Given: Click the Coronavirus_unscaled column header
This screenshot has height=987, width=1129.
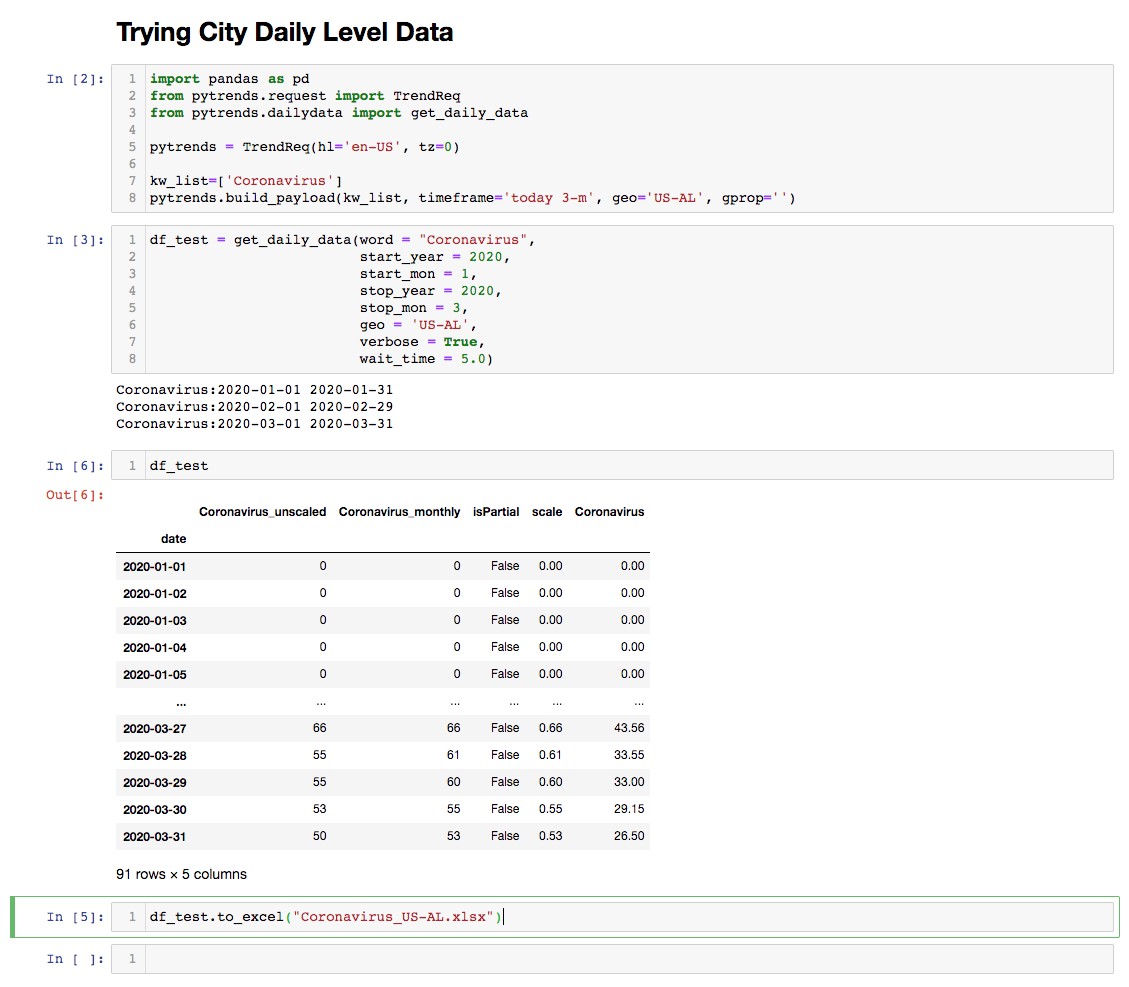Looking at the screenshot, I should point(262,512).
